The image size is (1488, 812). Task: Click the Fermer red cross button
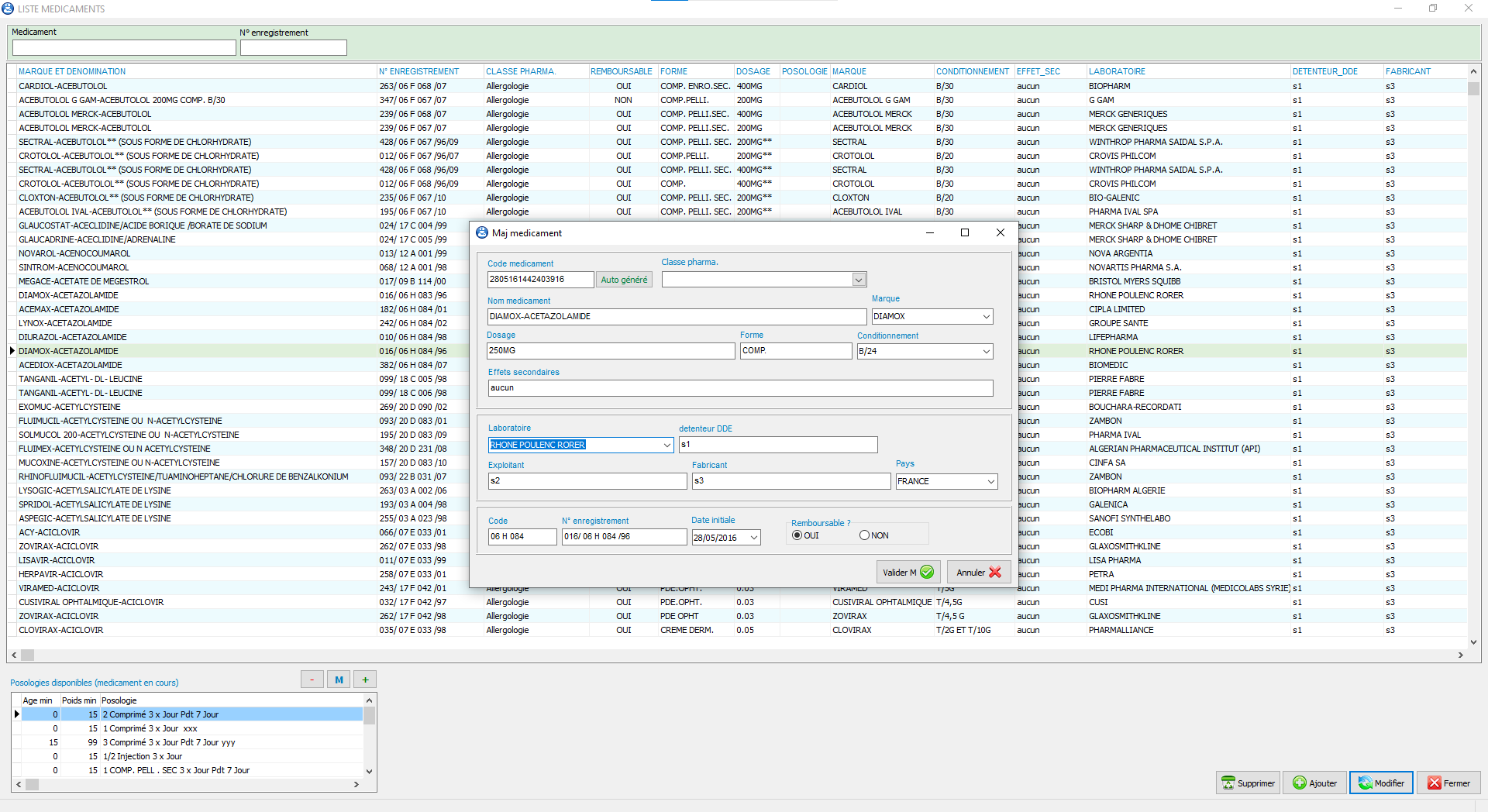point(1448,783)
